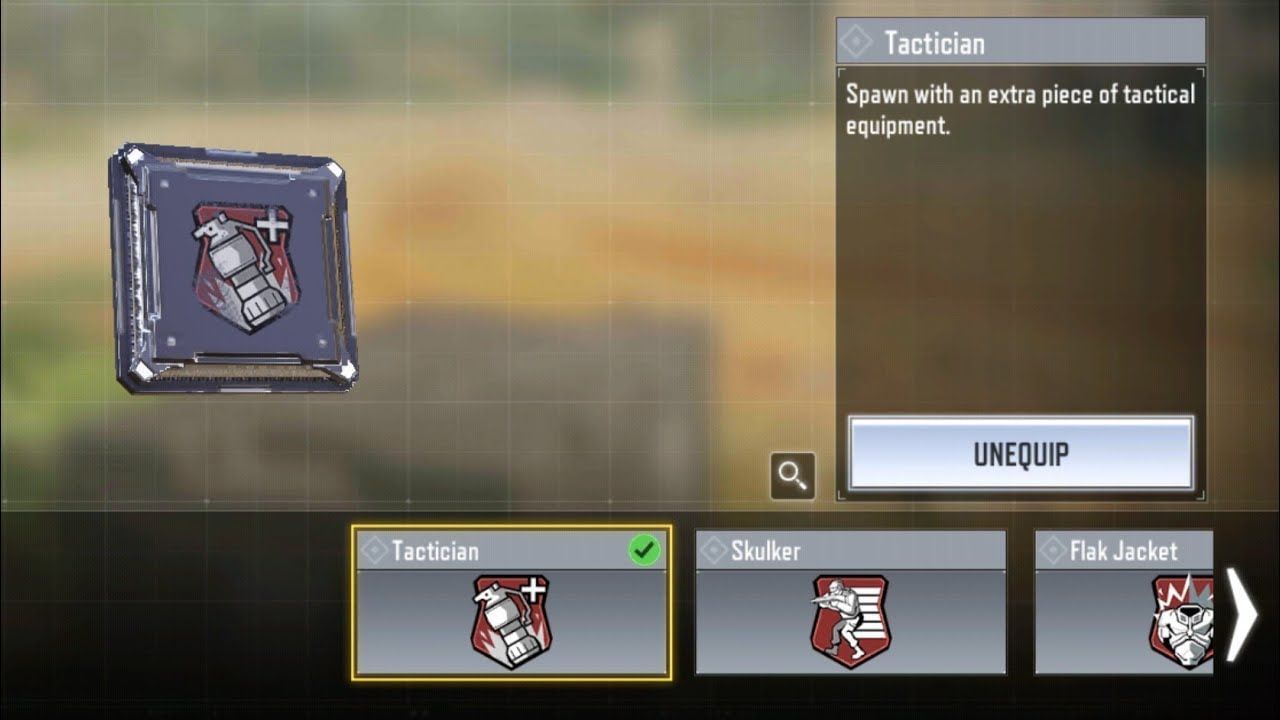Select the Flak Jacket perk card
1280x720 pixels.
coord(1124,603)
